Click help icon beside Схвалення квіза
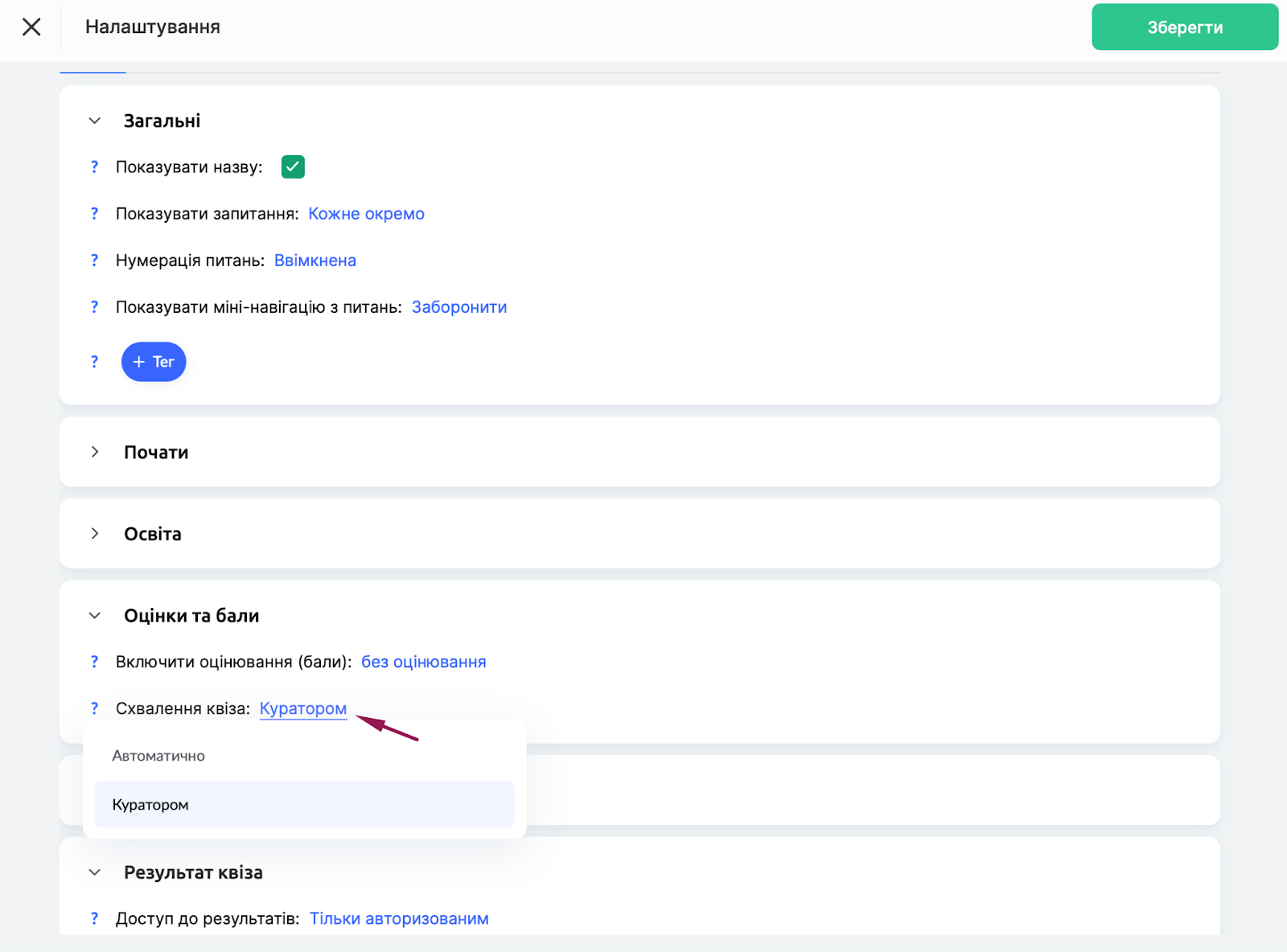The image size is (1287, 952). point(94,708)
